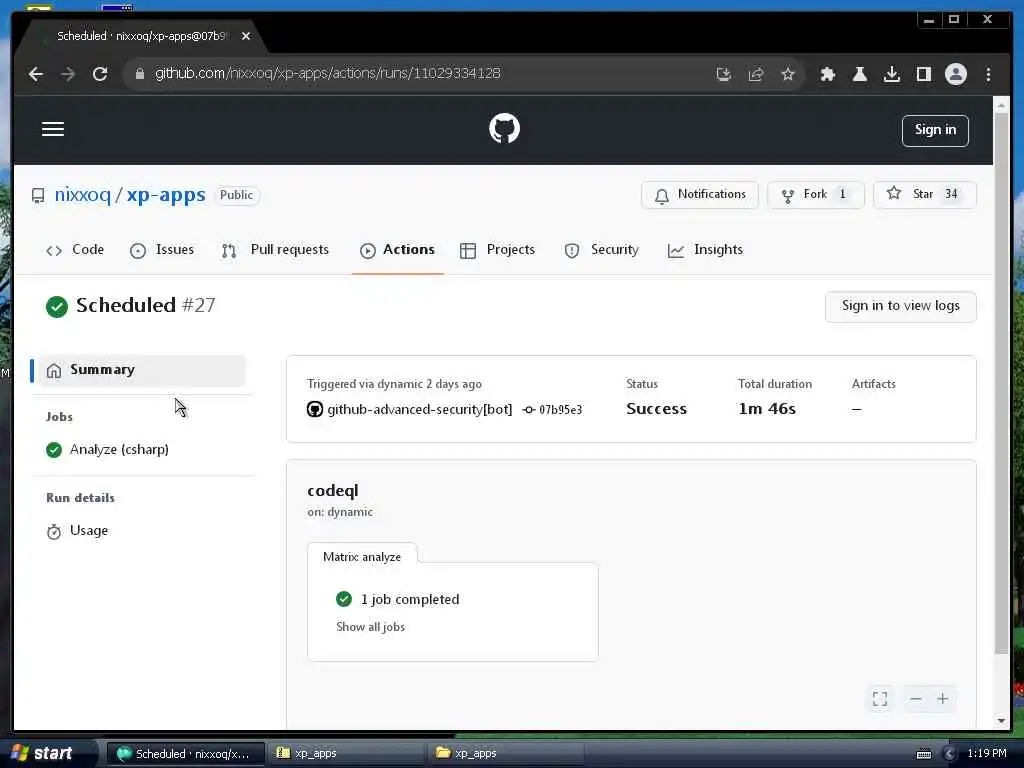This screenshot has width=1024, height=768.
Task: Click the share page icon
Action: [756, 74]
